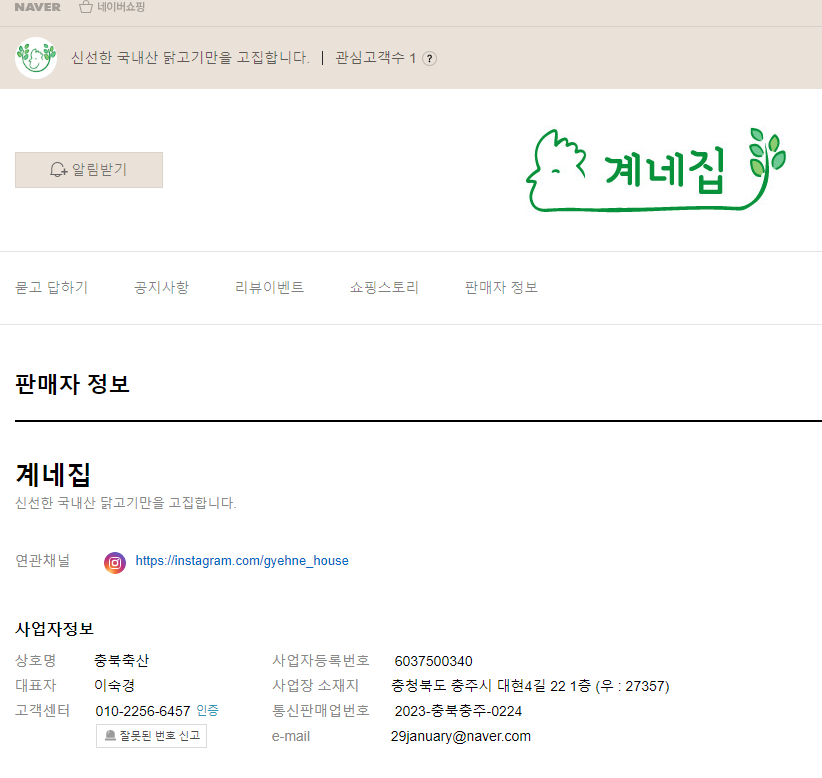Image resolution: width=822 pixels, height=778 pixels.
Task: Open the instagram.com/gyehne_house link
Action: click(242, 561)
